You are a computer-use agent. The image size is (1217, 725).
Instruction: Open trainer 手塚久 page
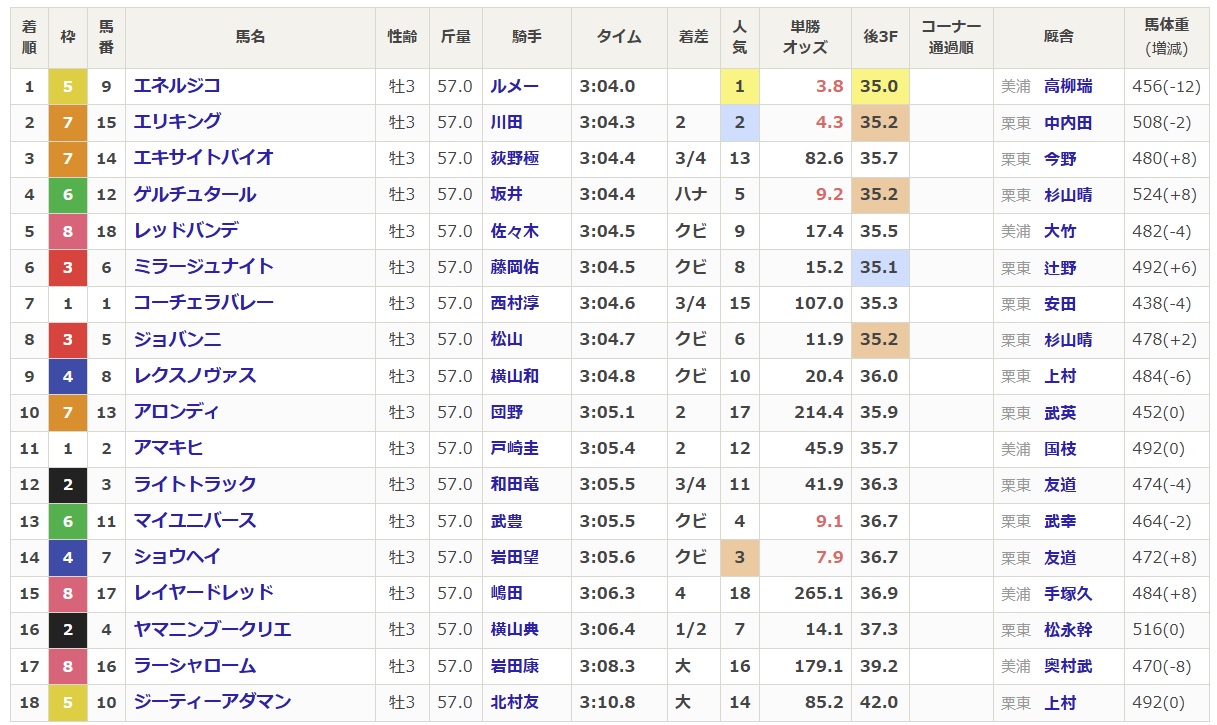pos(1068,594)
